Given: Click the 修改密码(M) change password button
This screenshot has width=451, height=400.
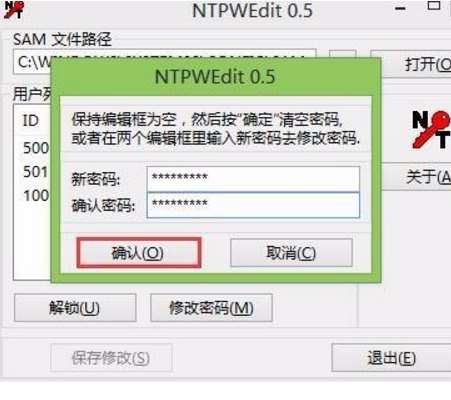Looking at the screenshot, I should [211, 308].
